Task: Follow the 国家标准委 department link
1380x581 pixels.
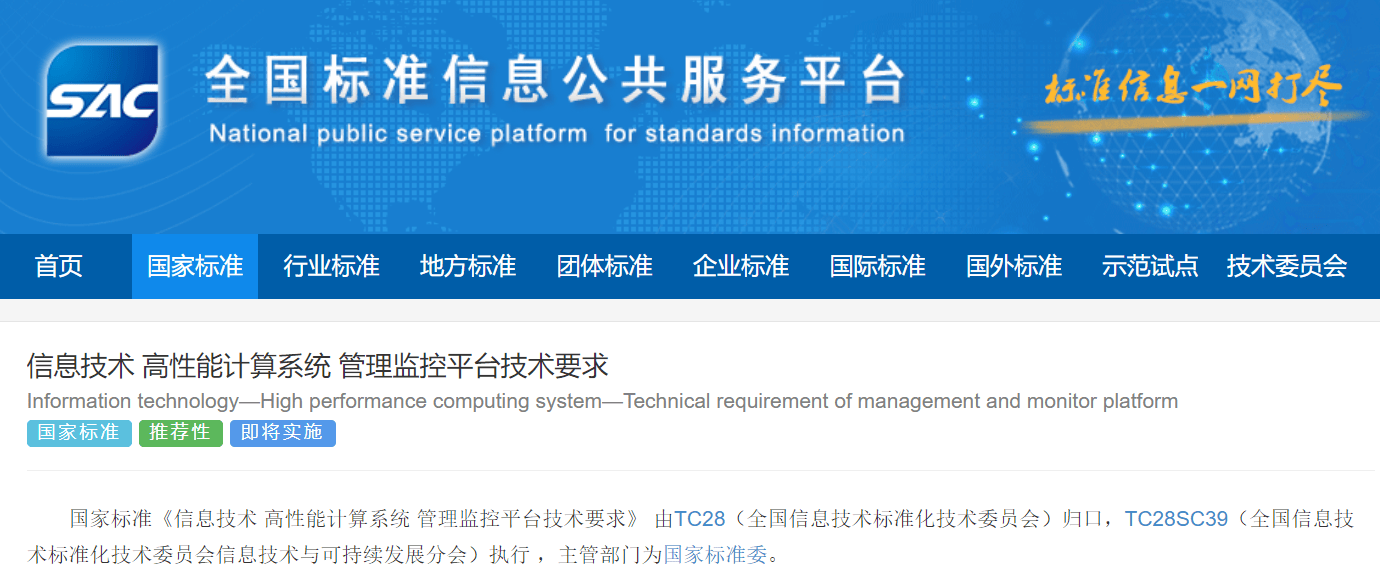Action: (x=715, y=554)
